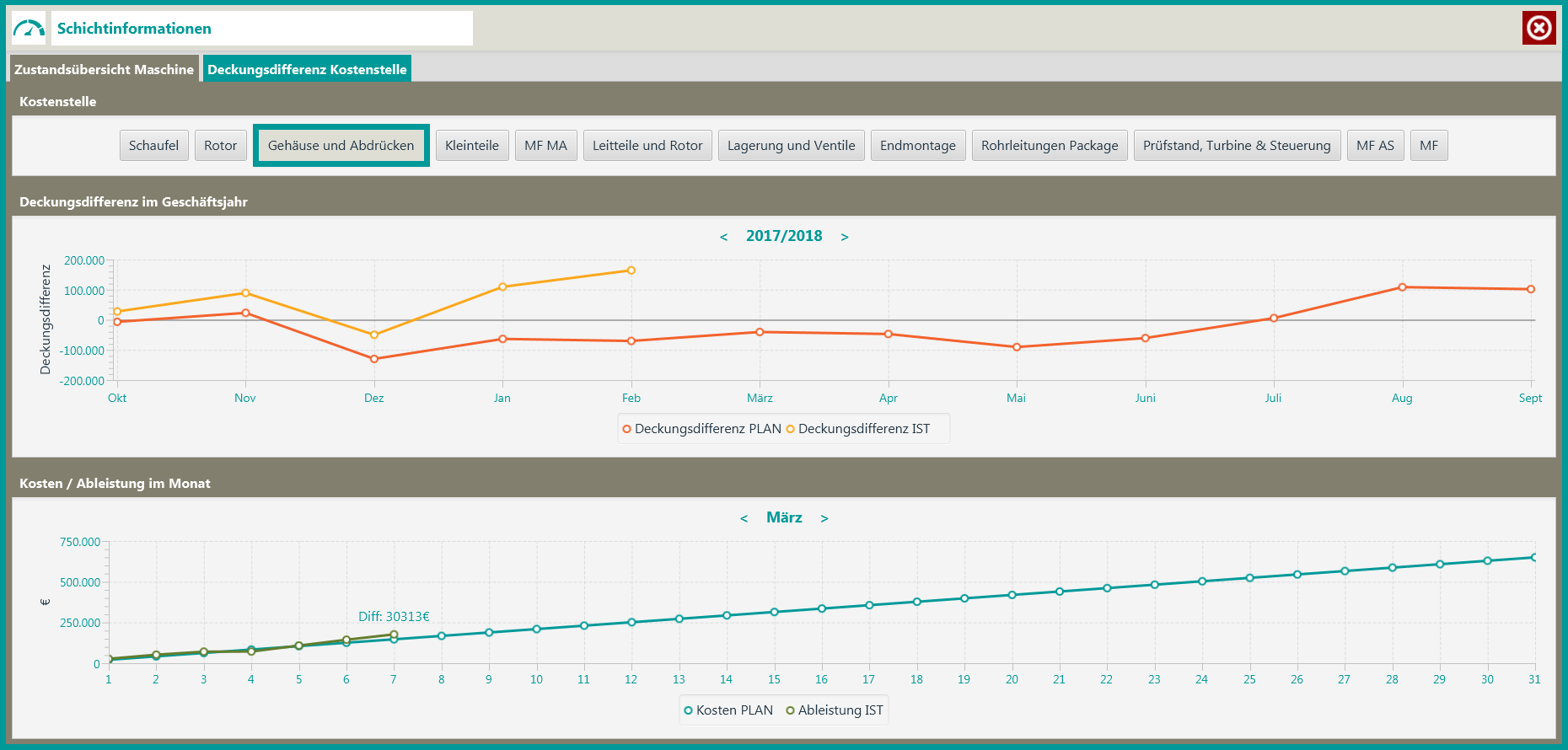
Task: Click the gauge icon beside Schichtinformationen
Action: (x=29, y=29)
